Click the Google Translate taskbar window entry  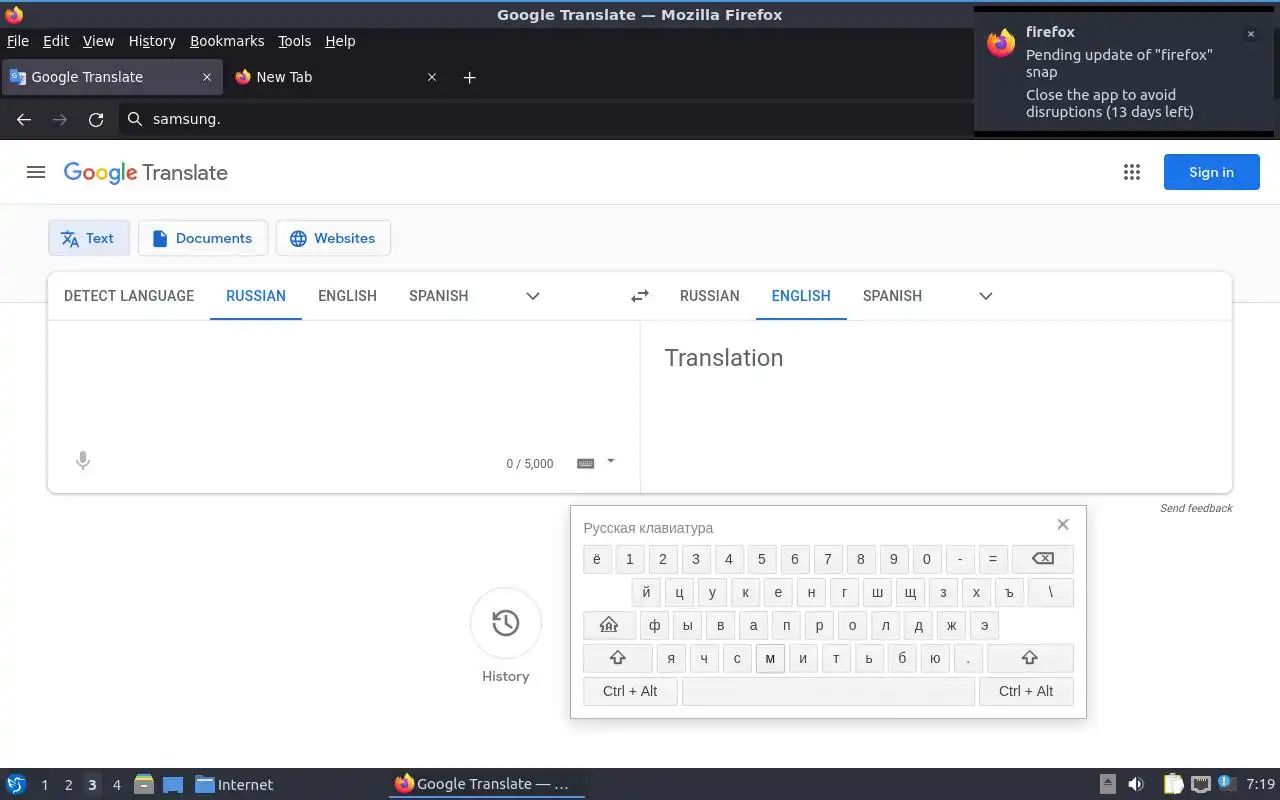[487, 784]
